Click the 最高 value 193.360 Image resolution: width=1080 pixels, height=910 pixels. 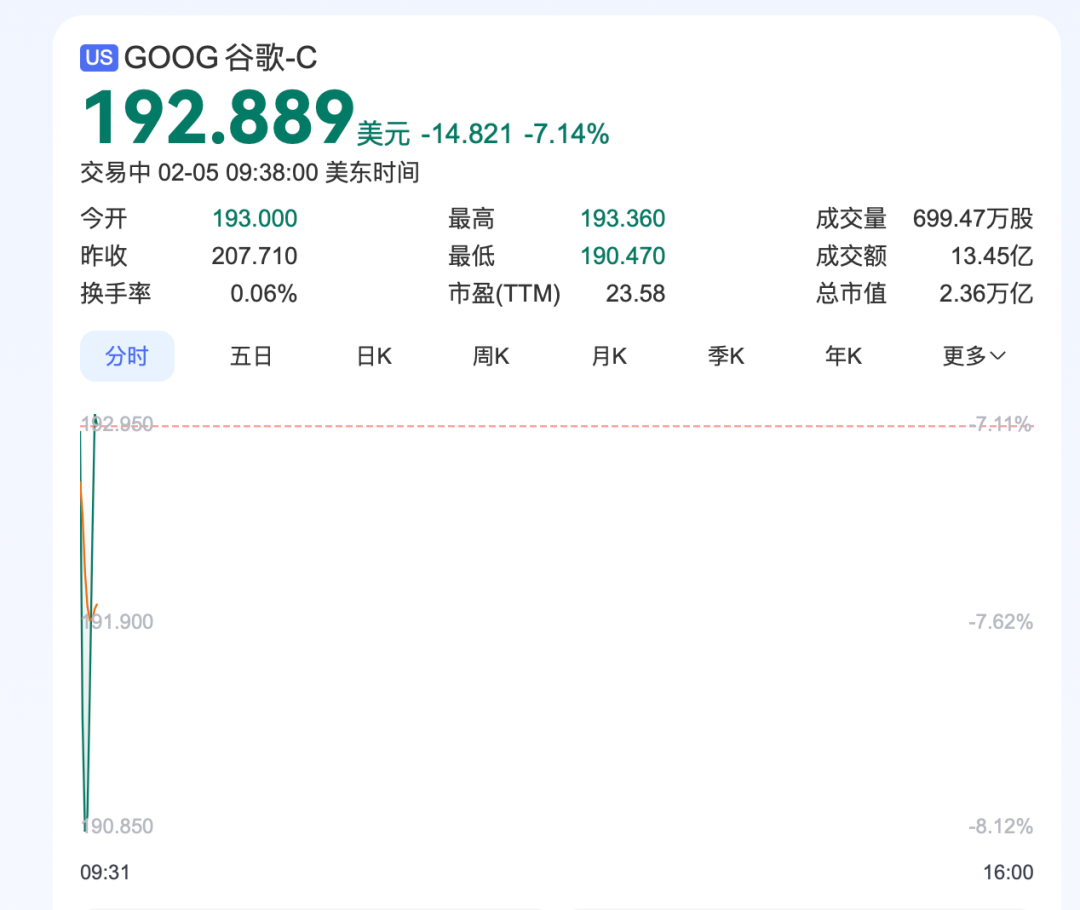(622, 219)
